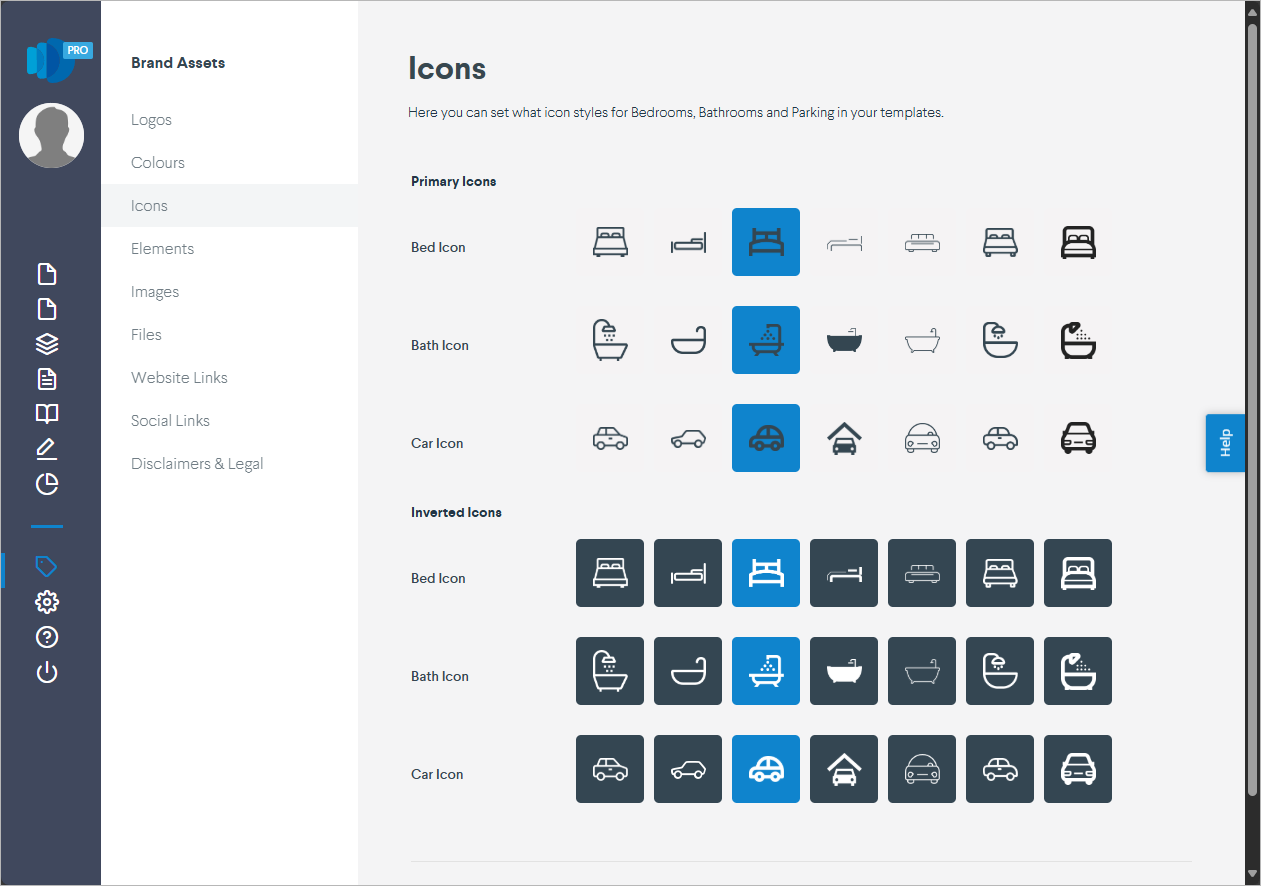Image resolution: width=1261 pixels, height=886 pixels.
Task: Select the highlighted blue primary car icon
Action: (766, 438)
